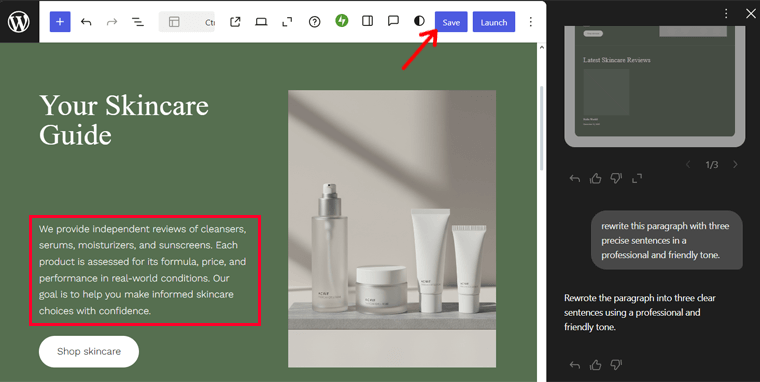Launch the site

pos(494,22)
